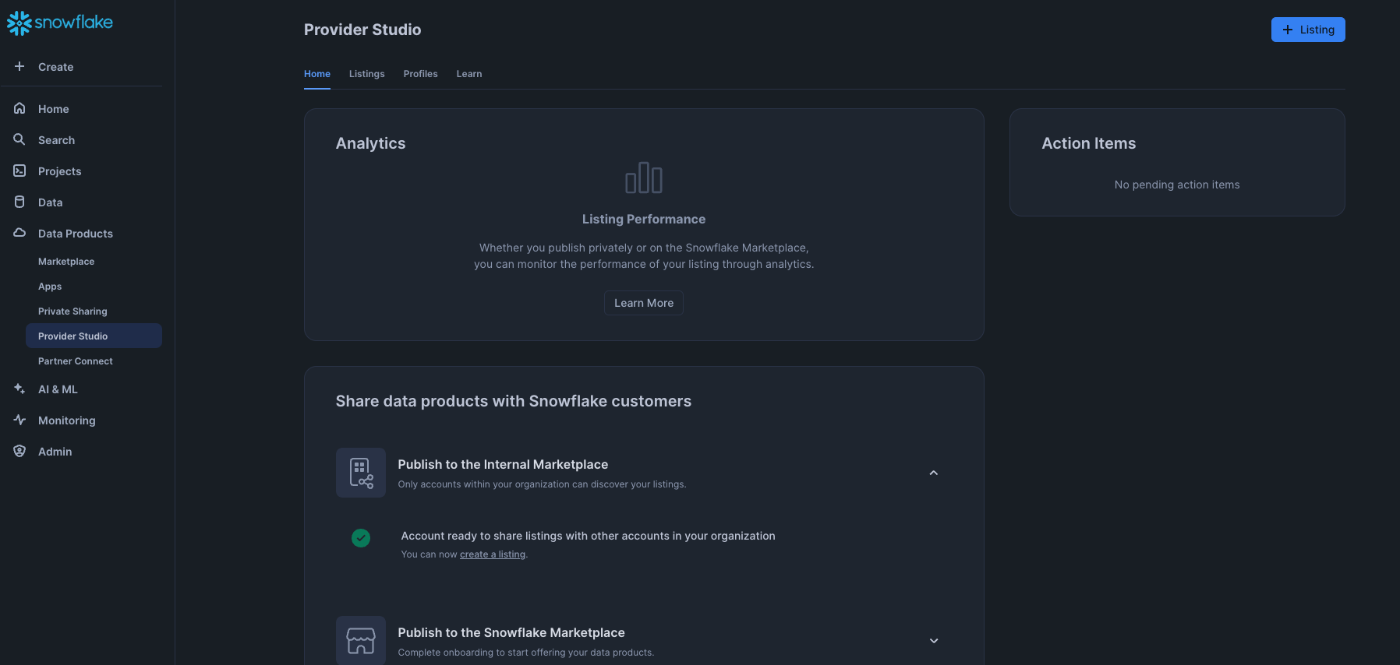Click the Data Products cloud icon
Image resolution: width=1400 pixels, height=665 pixels.
(x=19, y=233)
